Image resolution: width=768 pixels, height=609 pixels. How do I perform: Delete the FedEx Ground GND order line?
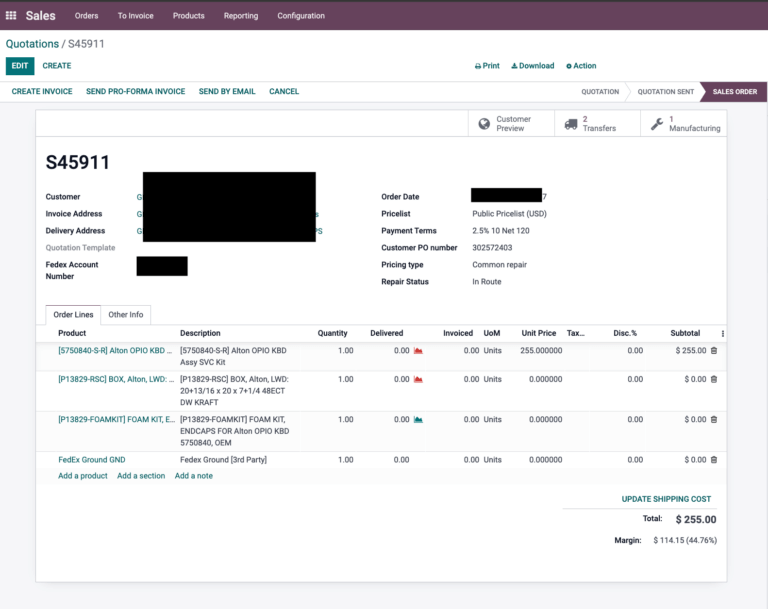tap(713, 460)
